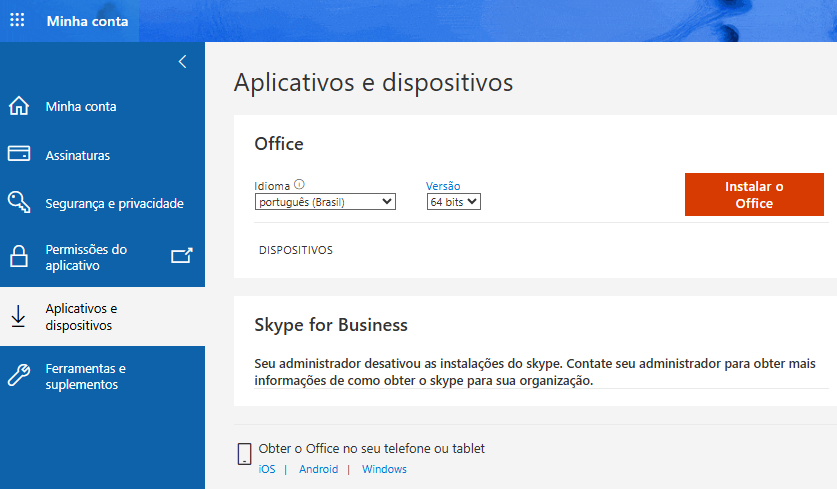837x489 pixels.
Task: Click the Aplicativos e dispositivos page title
Action: pyautogui.click(x=373, y=82)
